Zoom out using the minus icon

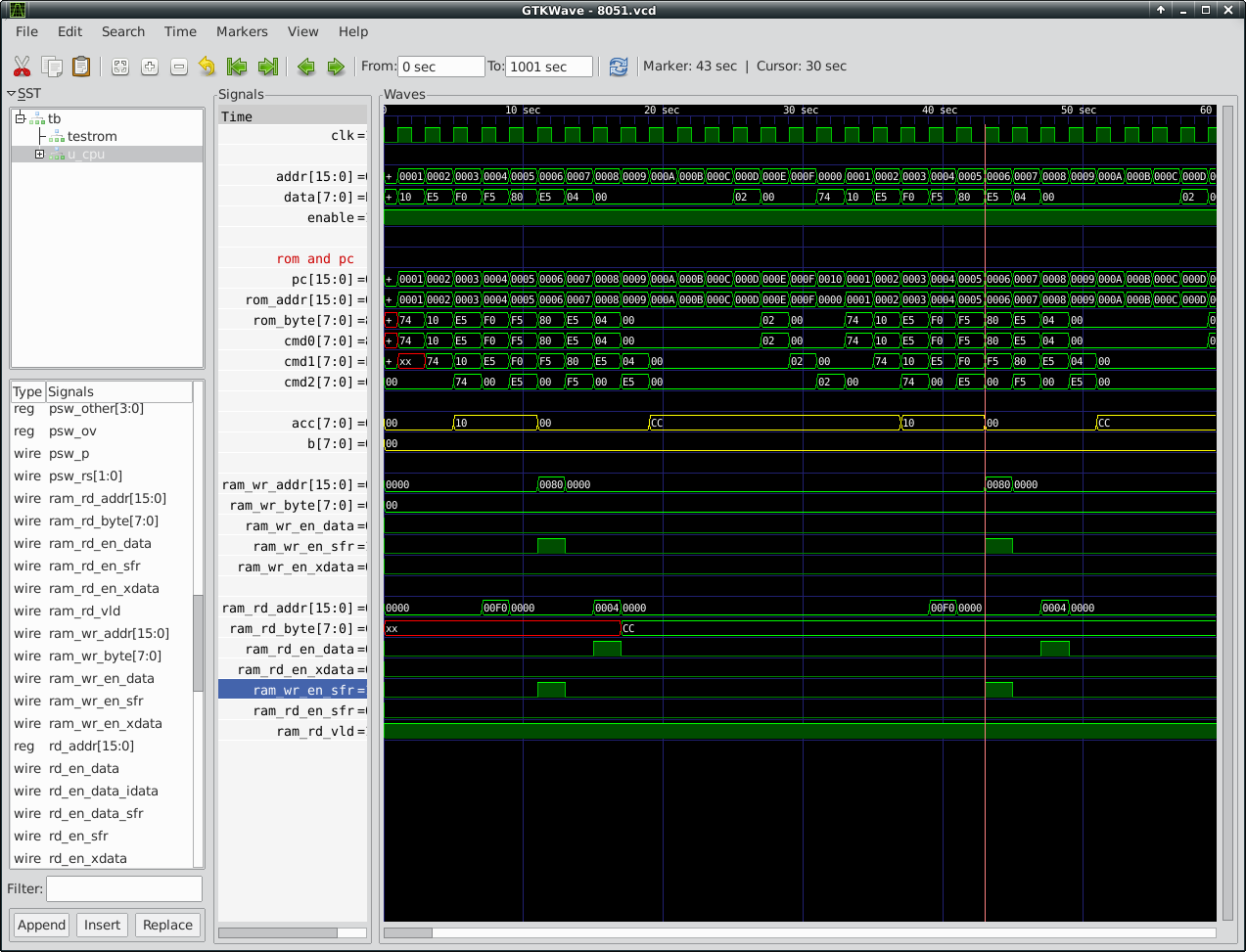179,67
